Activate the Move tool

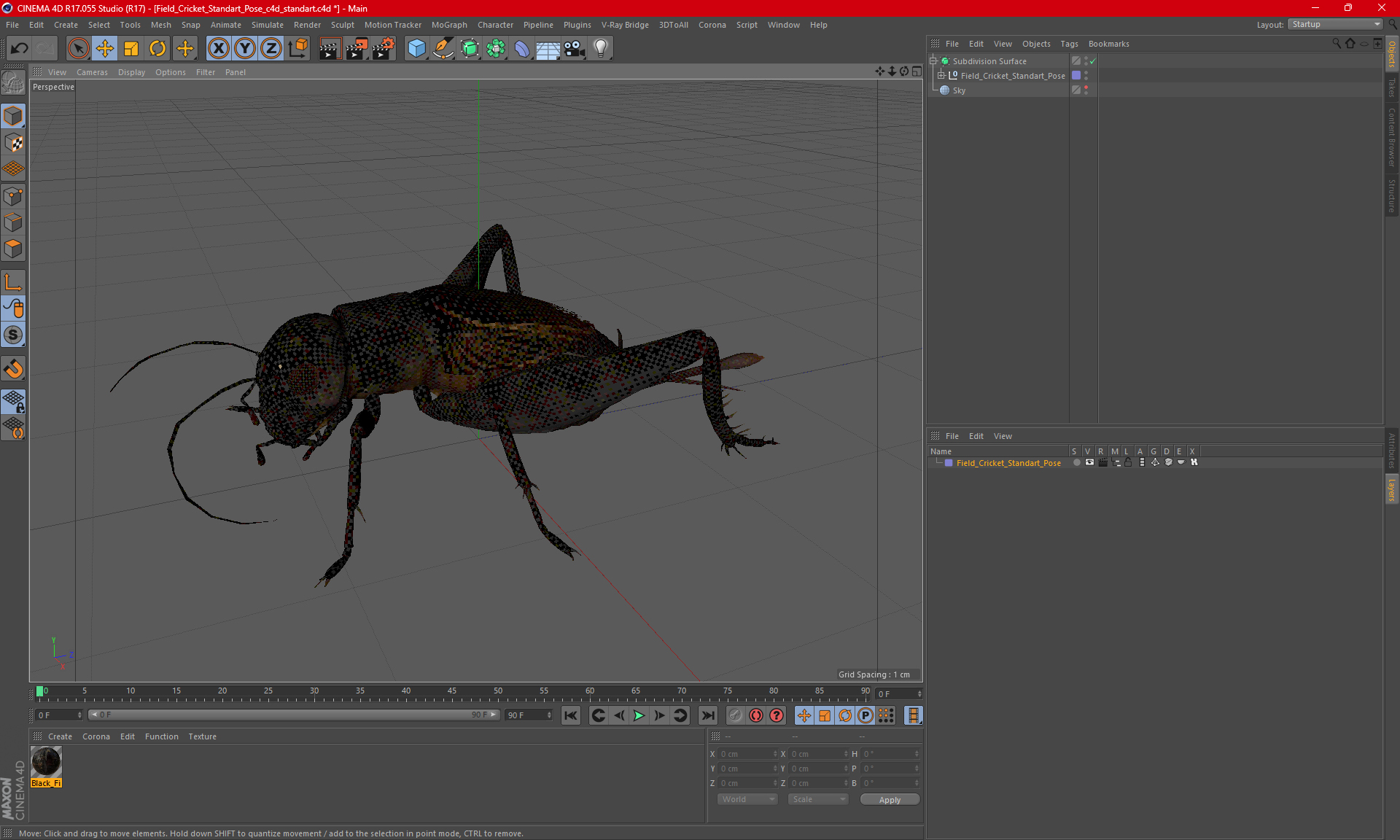105,48
